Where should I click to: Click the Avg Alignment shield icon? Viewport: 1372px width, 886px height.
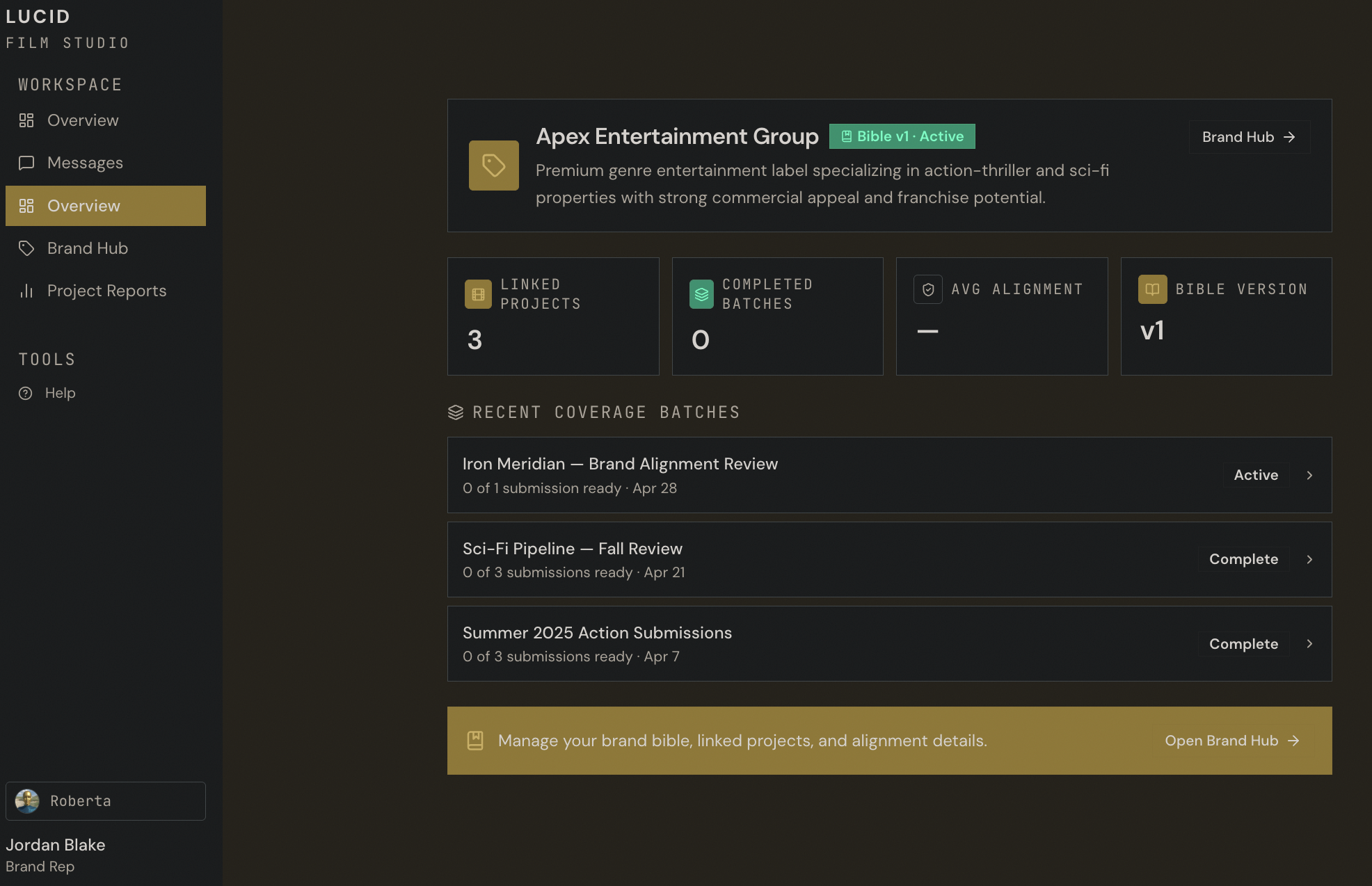[928, 289]
